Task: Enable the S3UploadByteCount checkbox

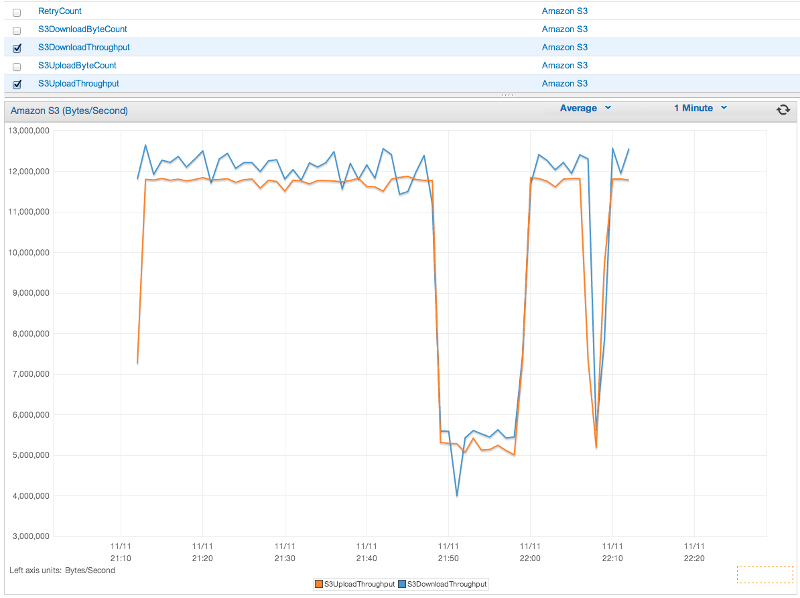Action: (16, 65)
